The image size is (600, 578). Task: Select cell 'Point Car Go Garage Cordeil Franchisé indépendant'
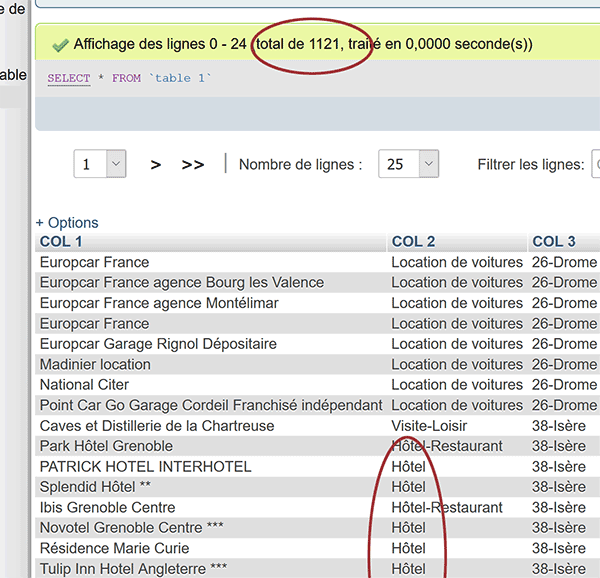point(210,405)
